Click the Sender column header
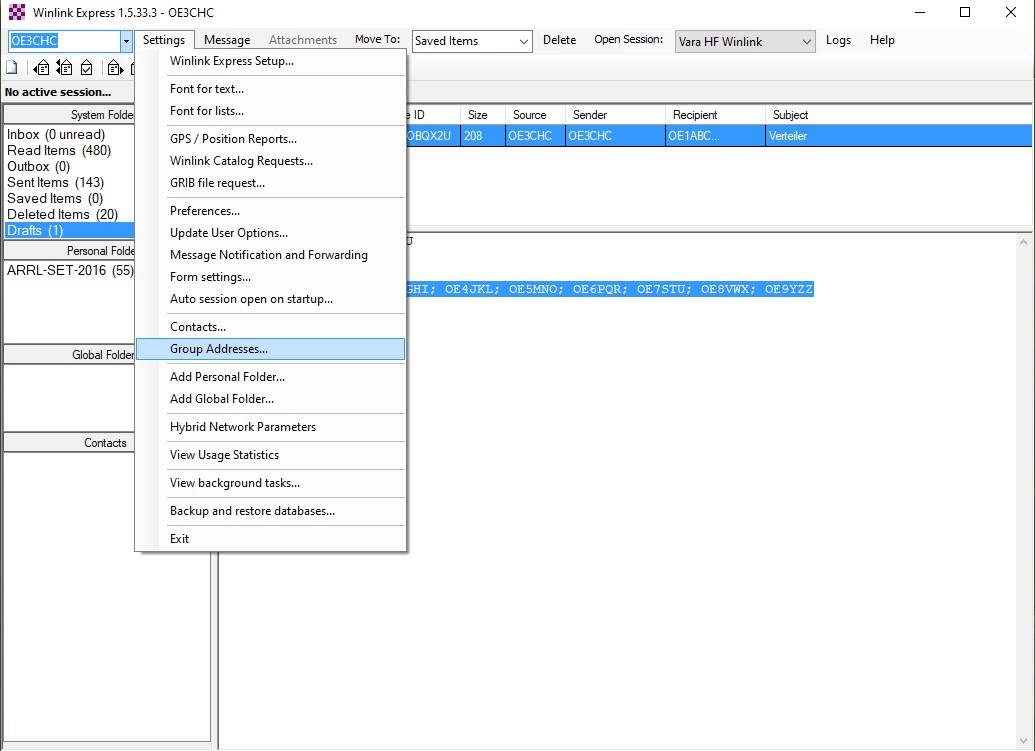The image size is (1035, 751). point(615,115)
